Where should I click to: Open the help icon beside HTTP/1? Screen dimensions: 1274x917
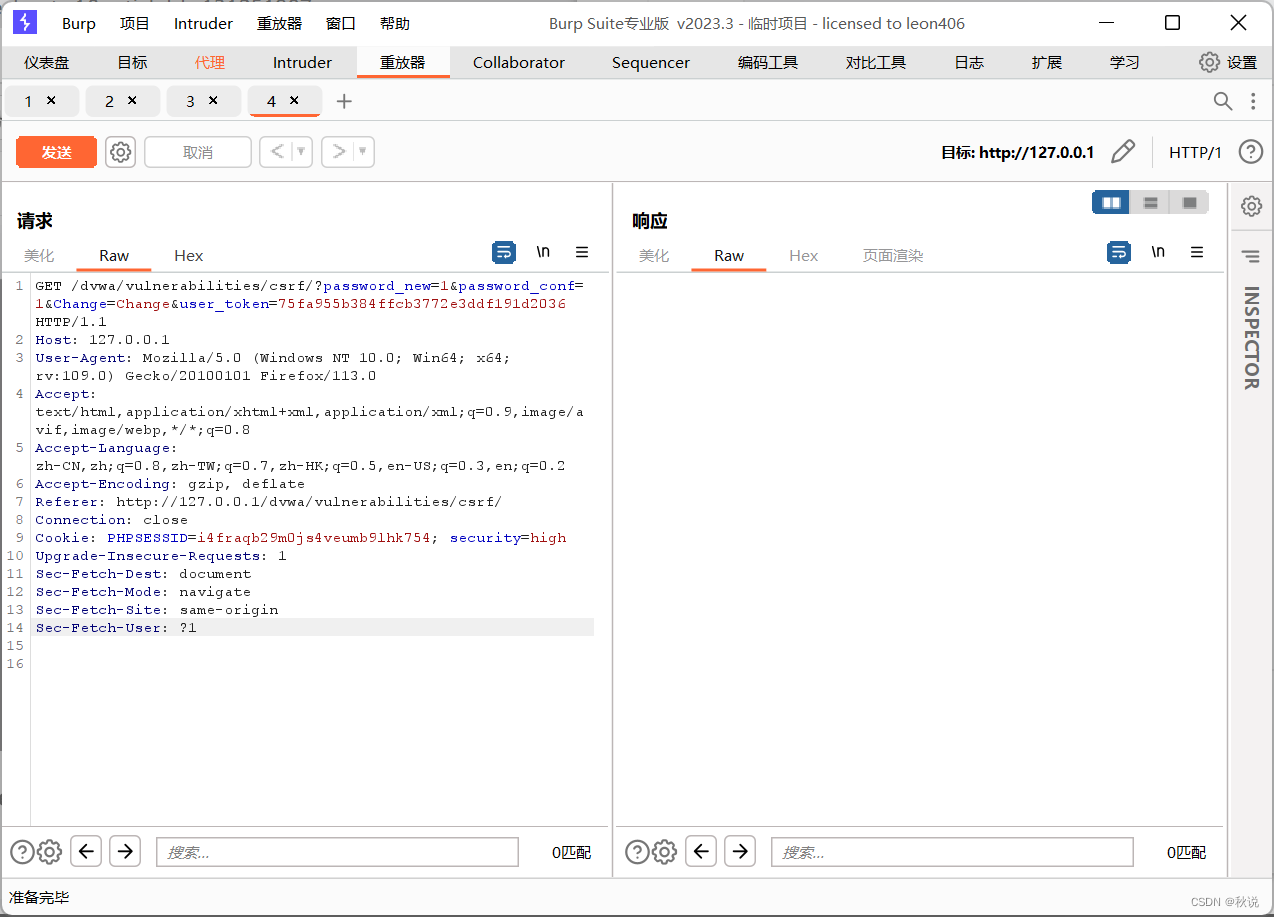[1251, 152]
